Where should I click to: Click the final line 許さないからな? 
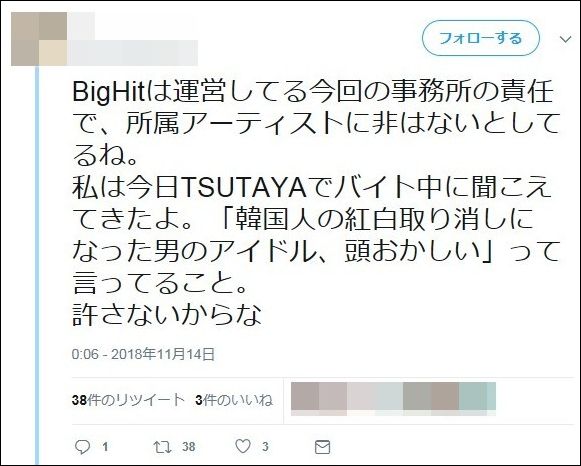(167, 315)
